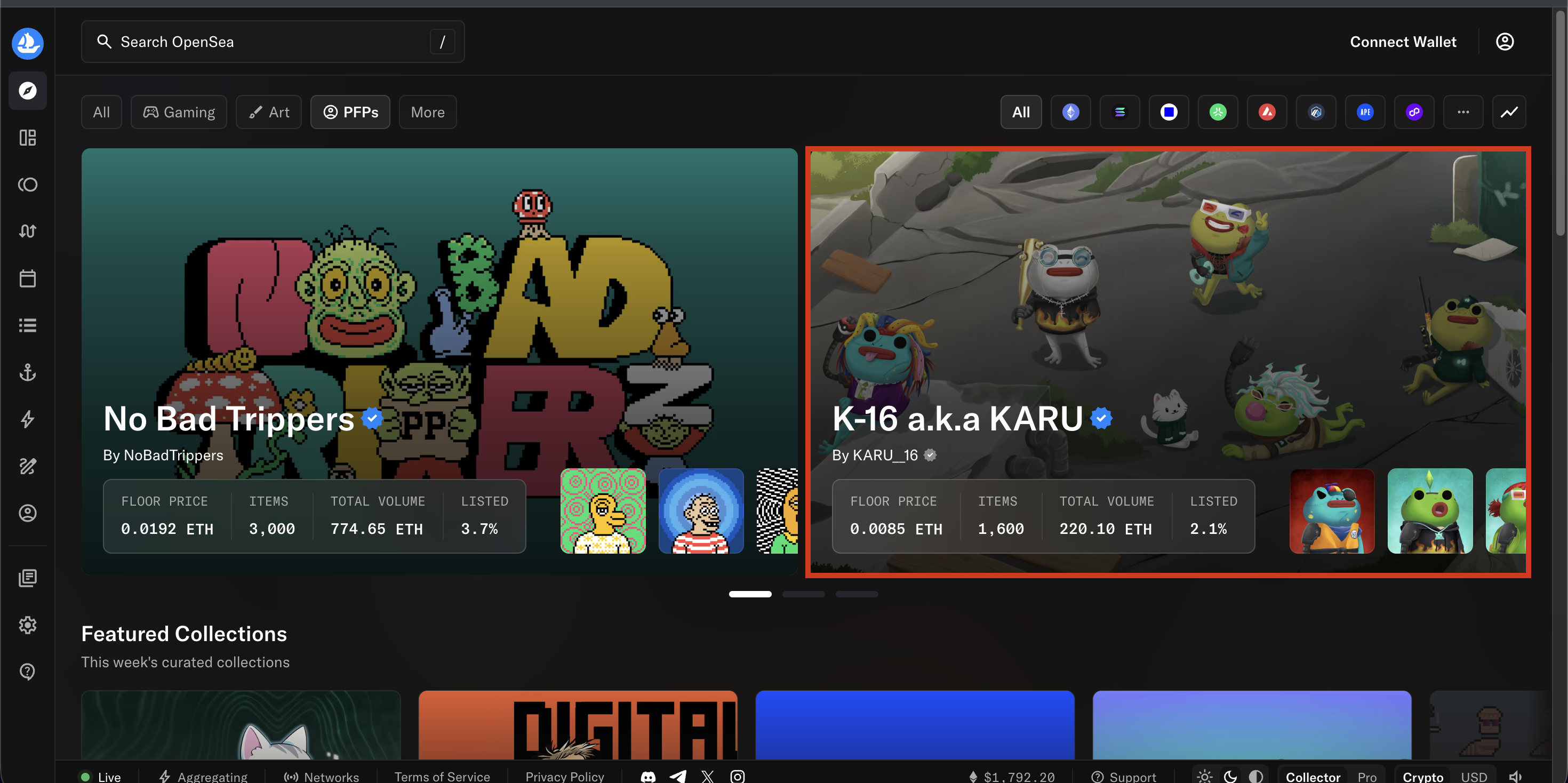Click the OpenSea sailboat logo

pyautogui.click(x=27, y=43)
